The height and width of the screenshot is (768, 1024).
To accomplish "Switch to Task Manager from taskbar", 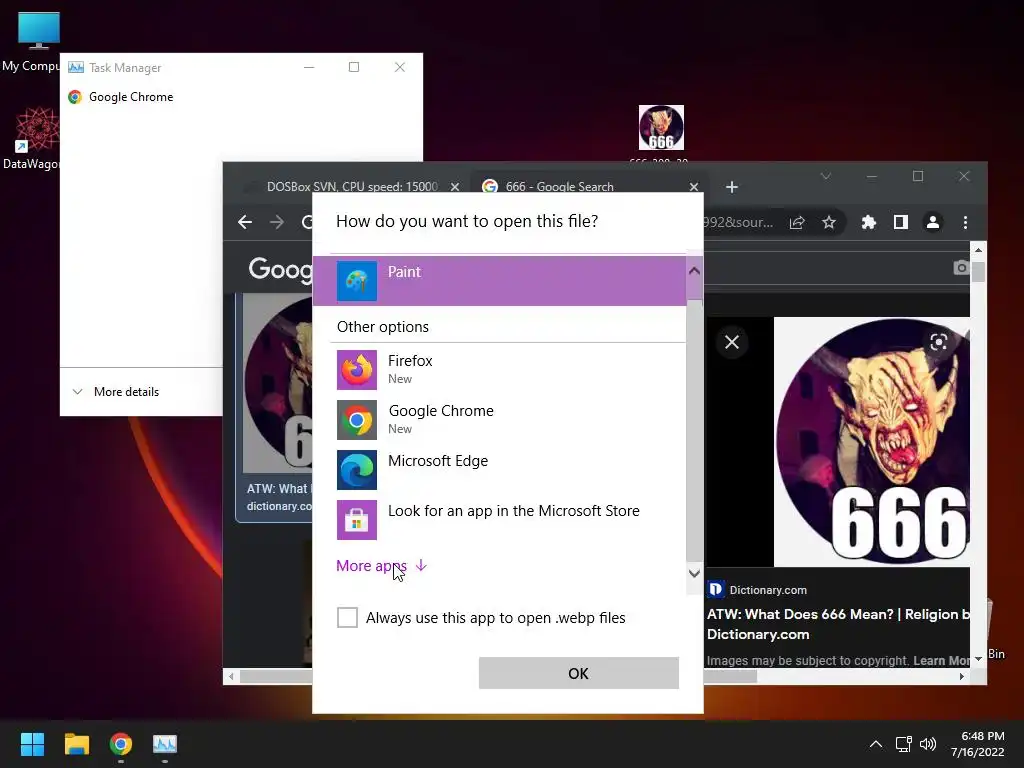I will tap(165, 744).
